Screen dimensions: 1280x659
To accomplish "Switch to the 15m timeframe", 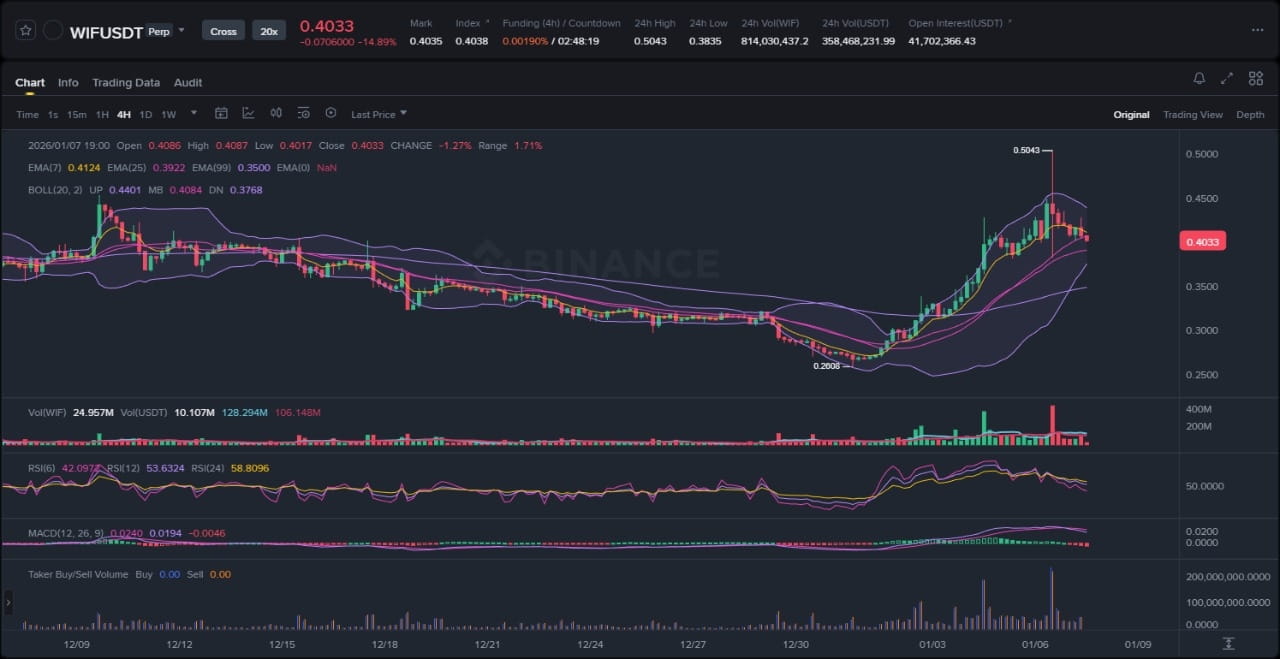I will tap(76, 115).
